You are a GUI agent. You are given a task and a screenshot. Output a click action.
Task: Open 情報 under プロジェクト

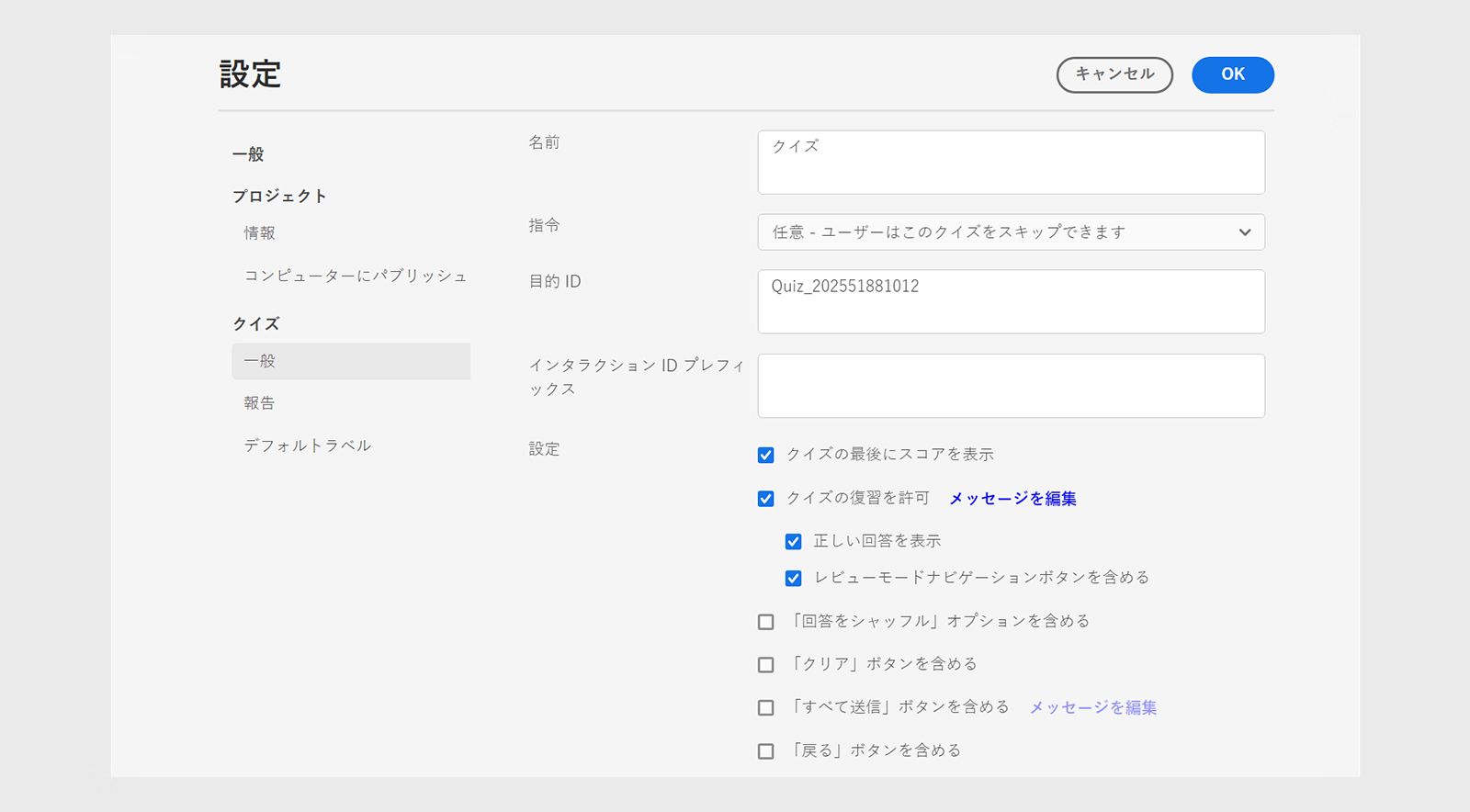pos(259,233)
